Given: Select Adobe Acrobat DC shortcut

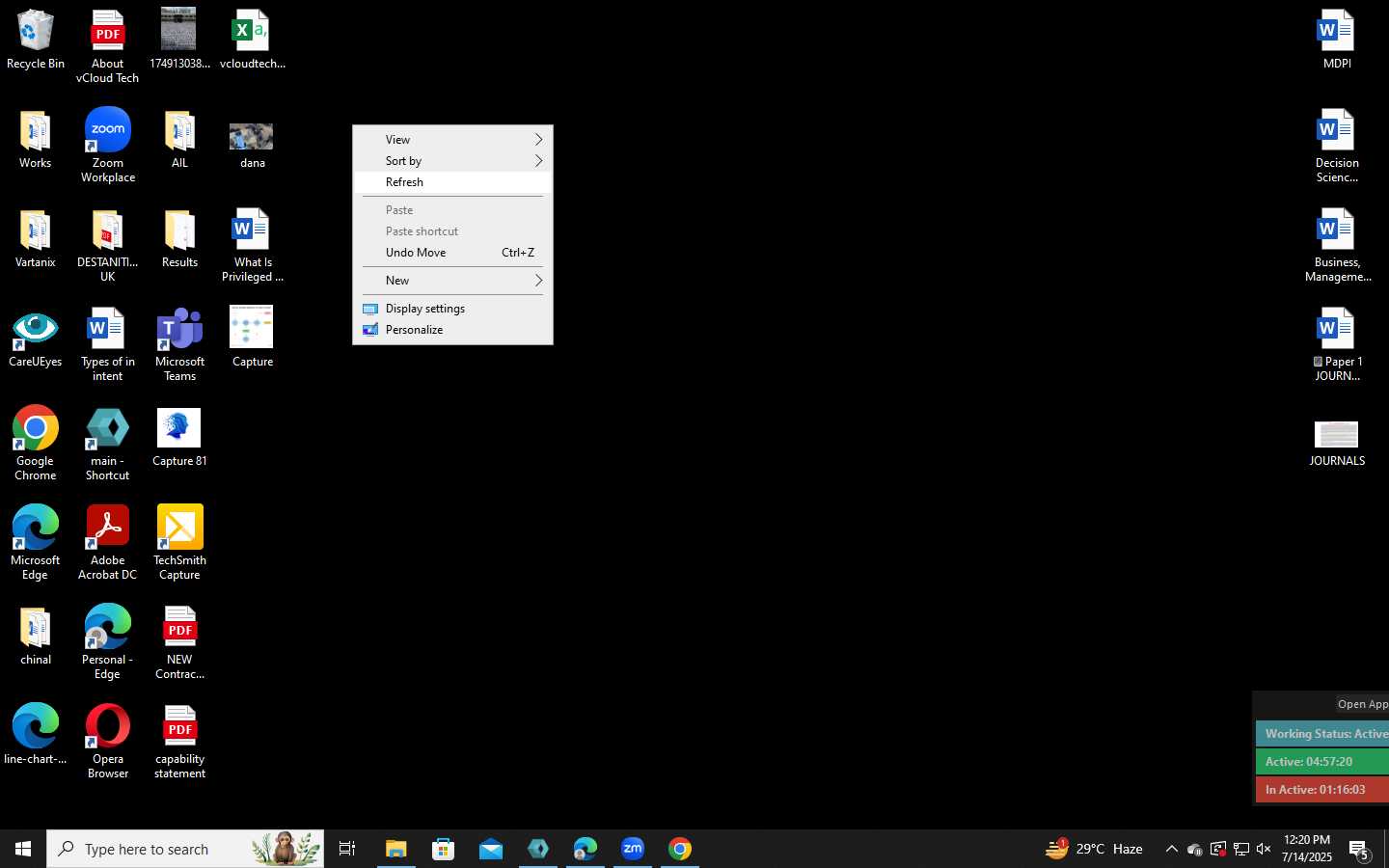Looking at the screenshot, I should click(x=107, y=543).
